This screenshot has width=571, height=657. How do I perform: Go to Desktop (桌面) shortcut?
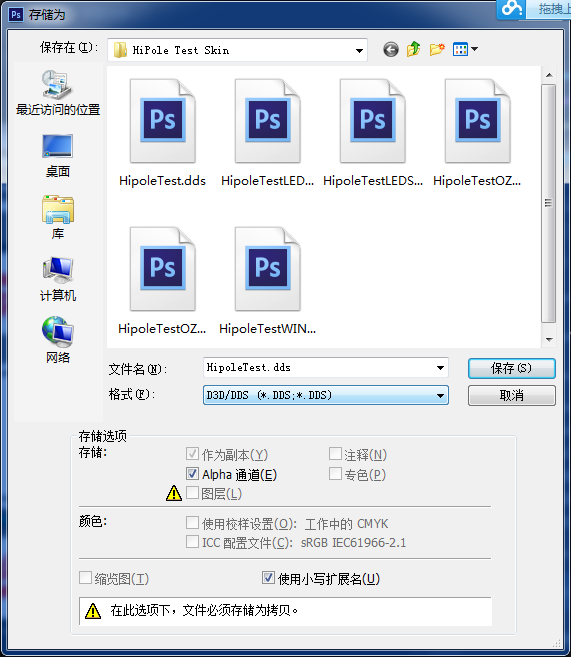(x=57, y=155)
